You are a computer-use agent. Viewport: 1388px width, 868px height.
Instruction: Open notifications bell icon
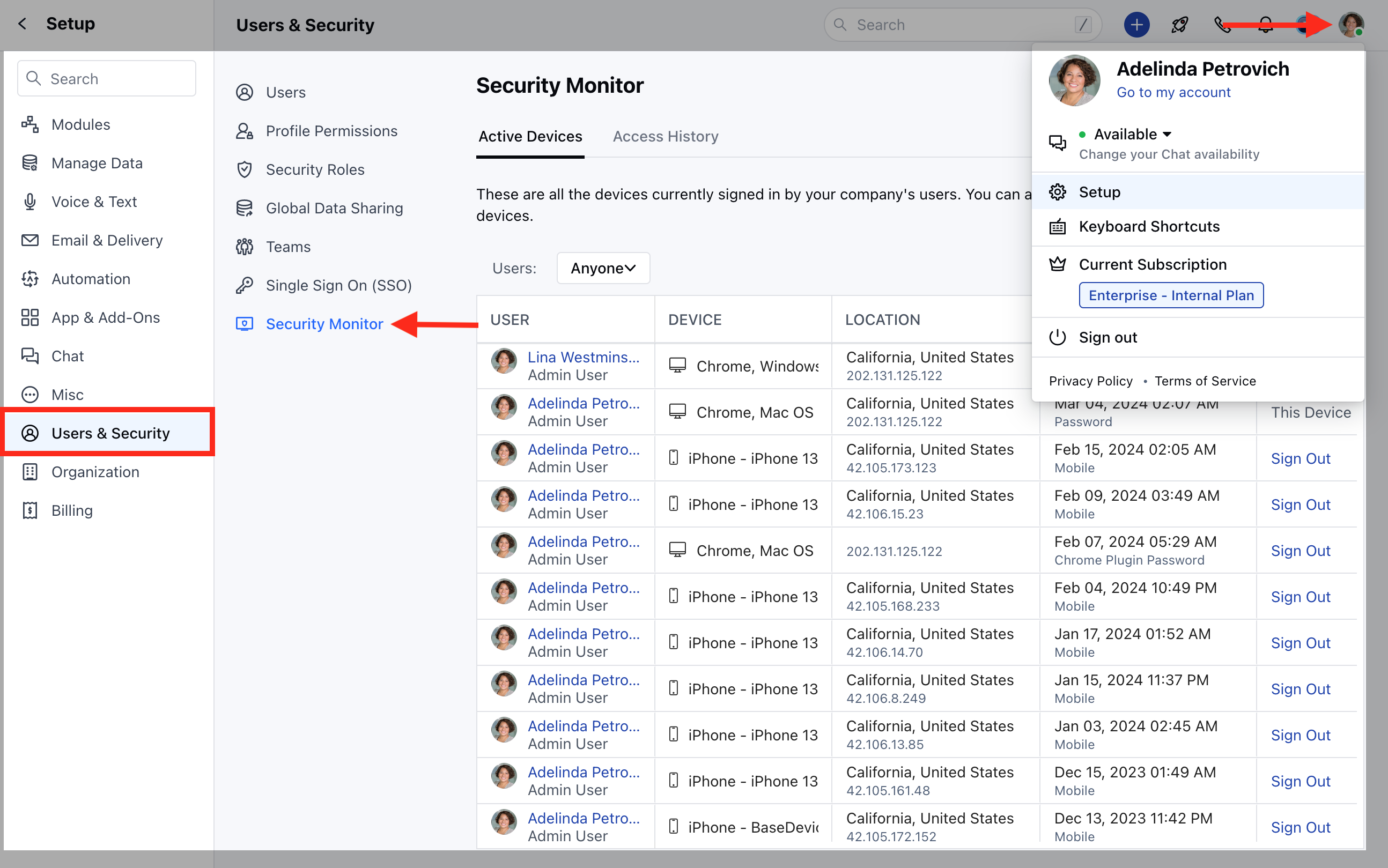click(x=1265, y=25)
